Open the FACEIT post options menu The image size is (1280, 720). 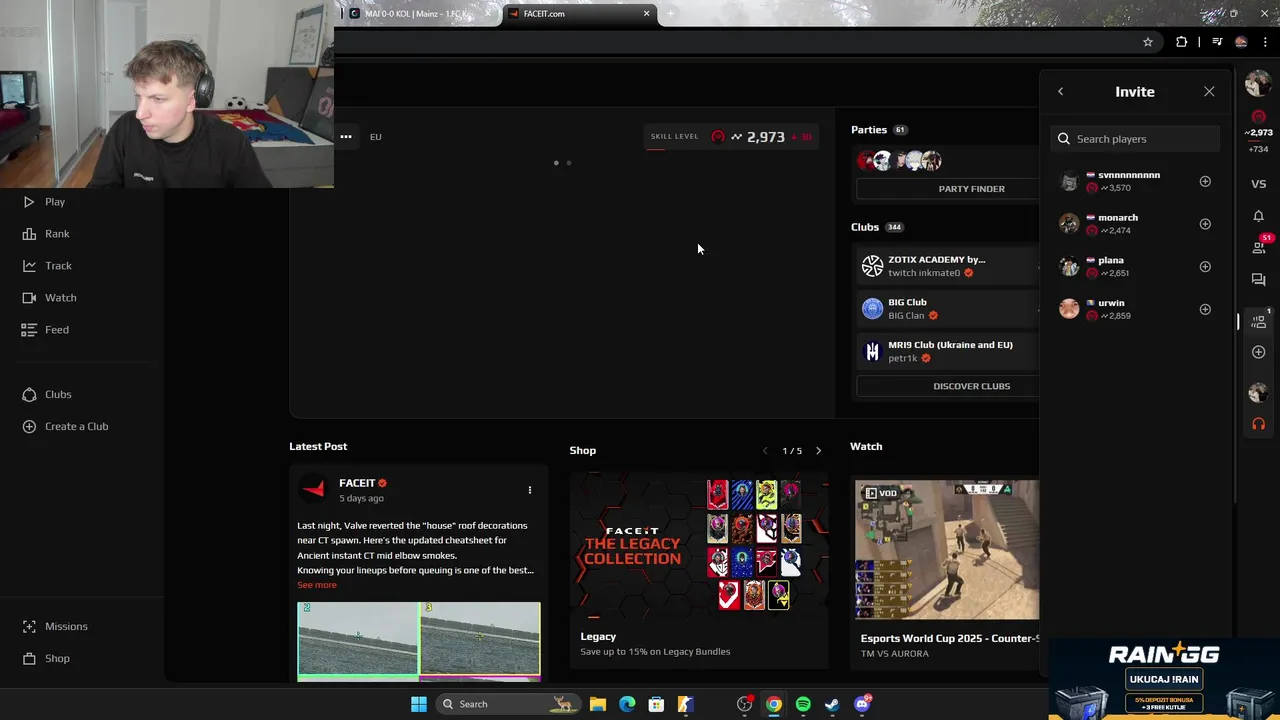[x=530, y=490]
